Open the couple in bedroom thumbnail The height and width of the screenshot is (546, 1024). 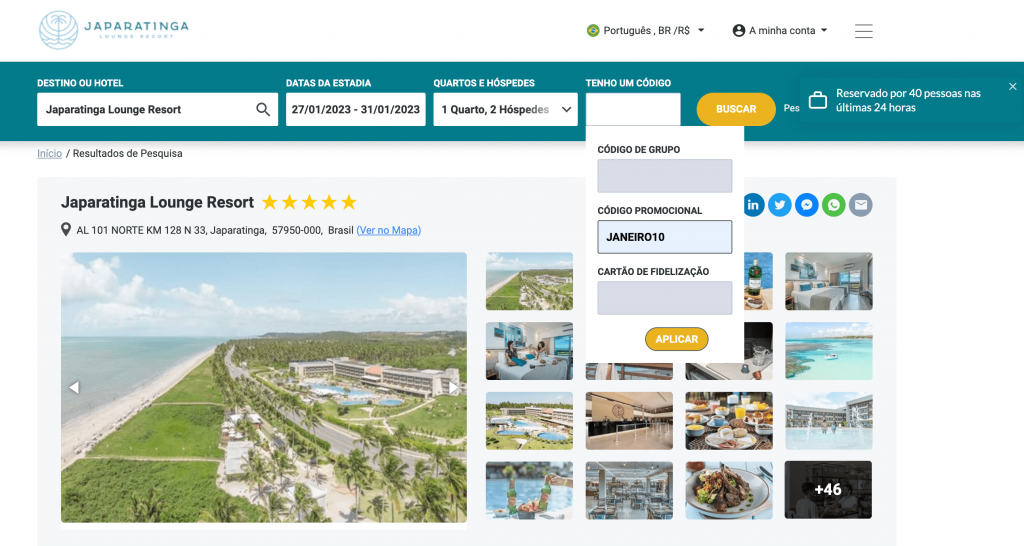(x=530, y=351)
